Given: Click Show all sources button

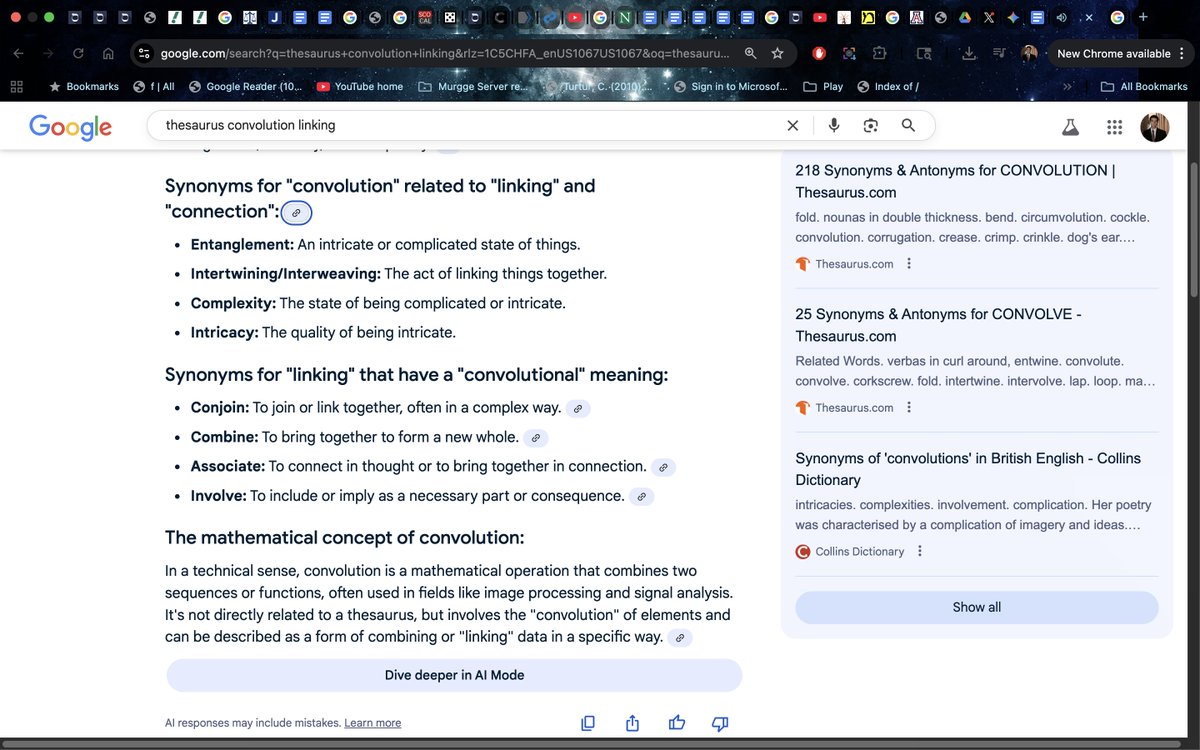Looking at the screenshot, I should coord(976,607).
